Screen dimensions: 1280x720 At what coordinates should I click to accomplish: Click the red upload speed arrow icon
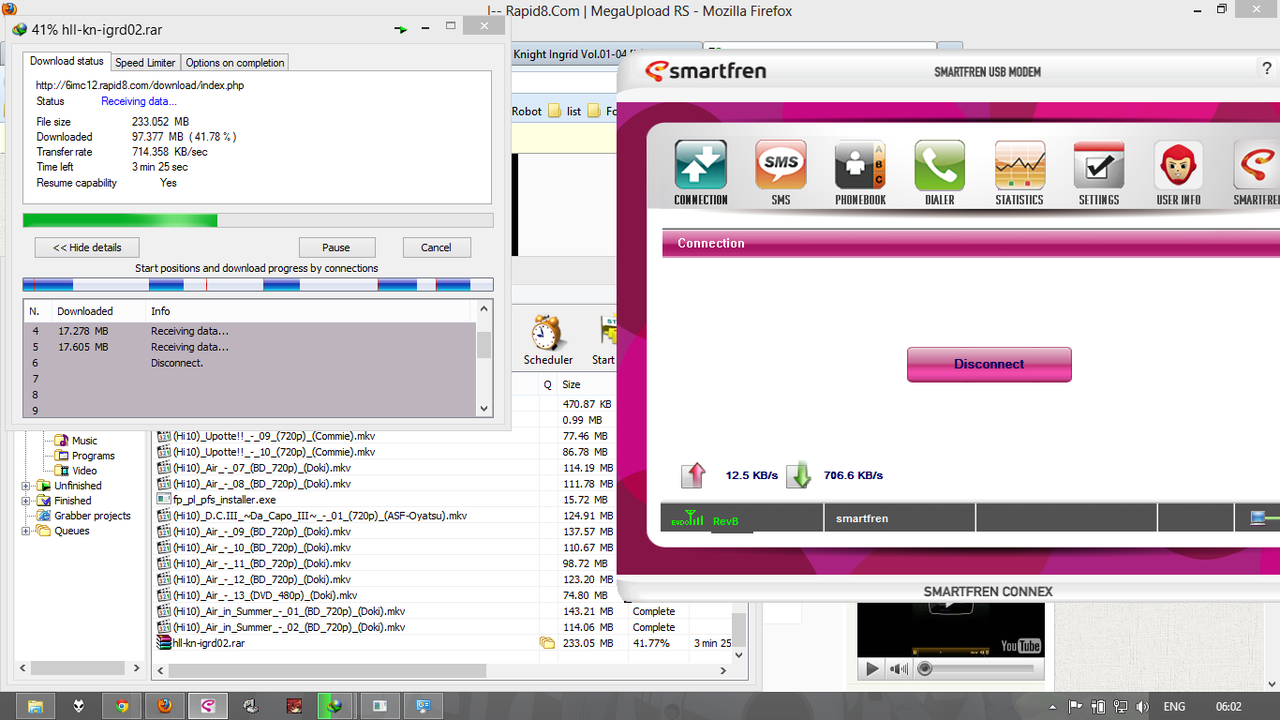coord(694,475)
